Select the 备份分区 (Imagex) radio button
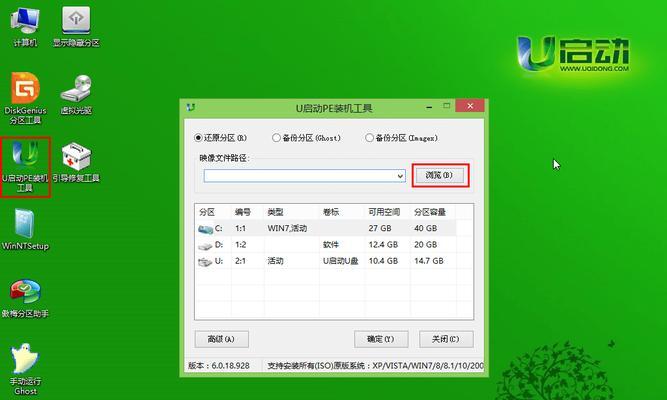Viewport: 667px width, 400px height. coord(369,138)
